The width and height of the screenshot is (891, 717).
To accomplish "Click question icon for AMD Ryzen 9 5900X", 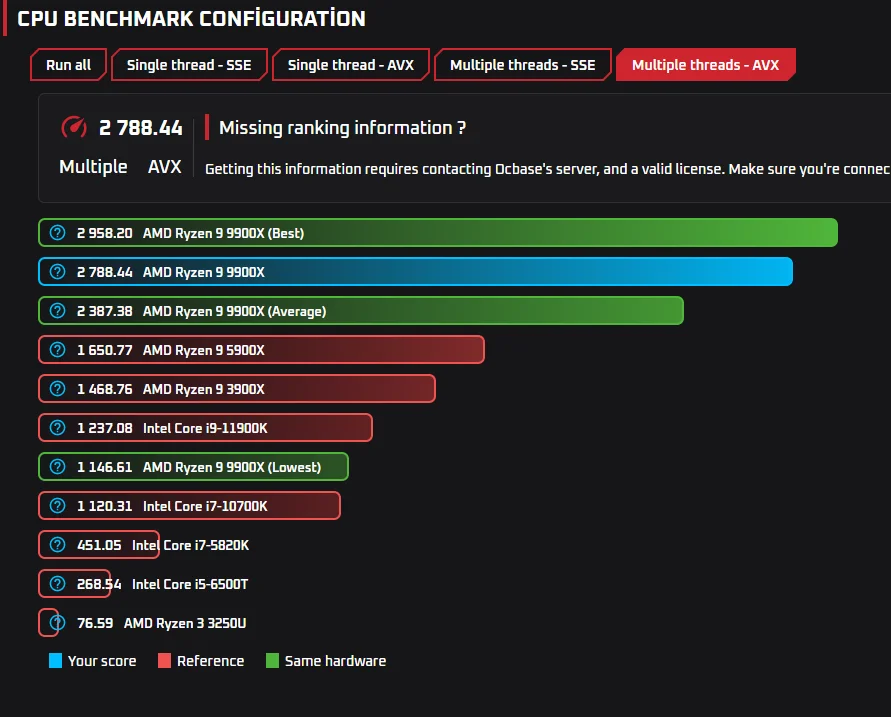I will coord(57,350).
